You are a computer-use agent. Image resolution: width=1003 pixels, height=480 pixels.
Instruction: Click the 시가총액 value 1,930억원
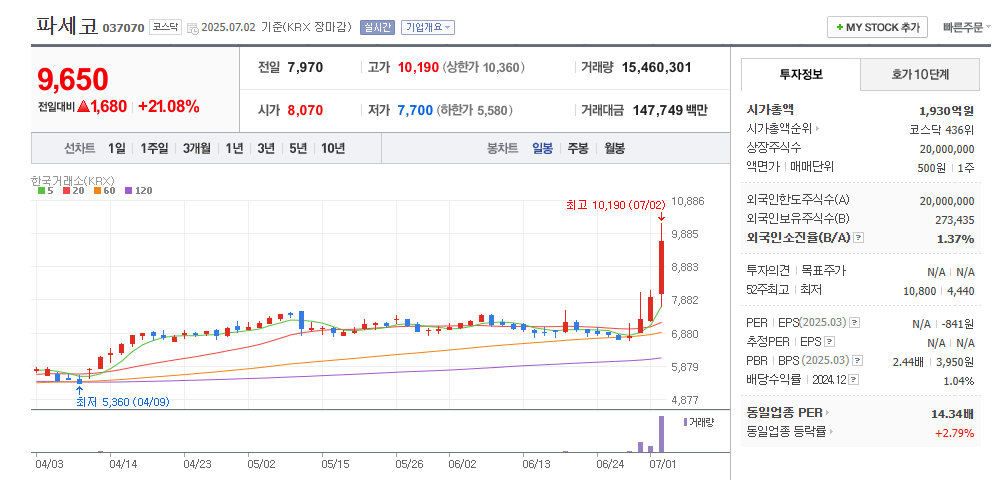coord(947,110)
